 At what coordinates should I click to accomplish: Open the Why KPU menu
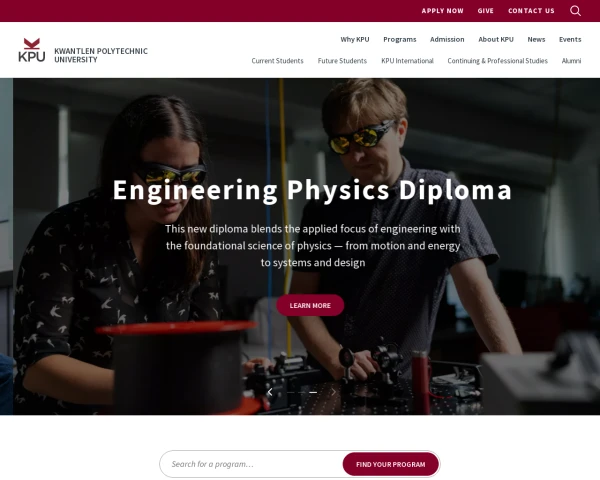coord(355,39)
